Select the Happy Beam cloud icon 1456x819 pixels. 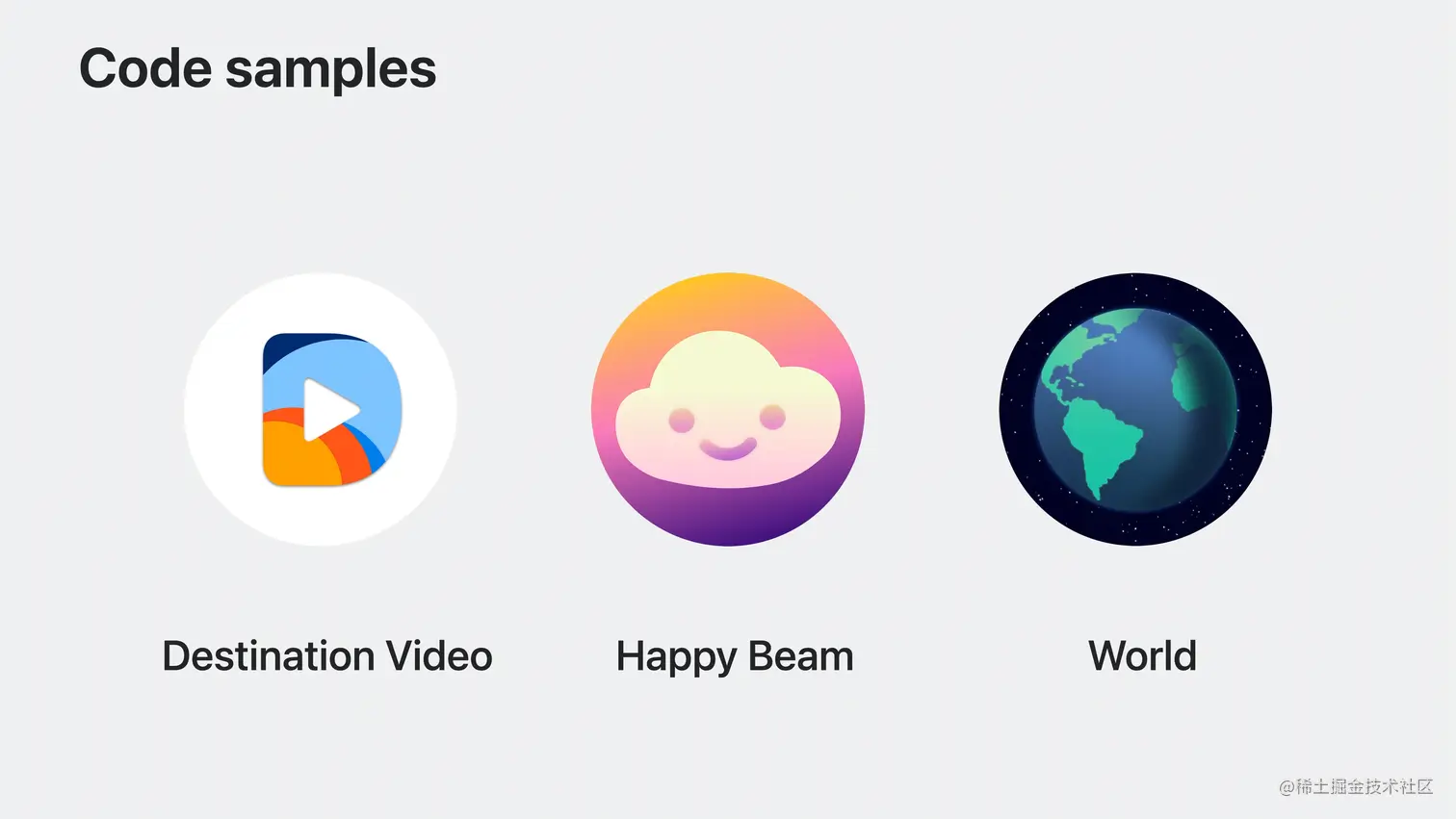[x=728, y=409]
